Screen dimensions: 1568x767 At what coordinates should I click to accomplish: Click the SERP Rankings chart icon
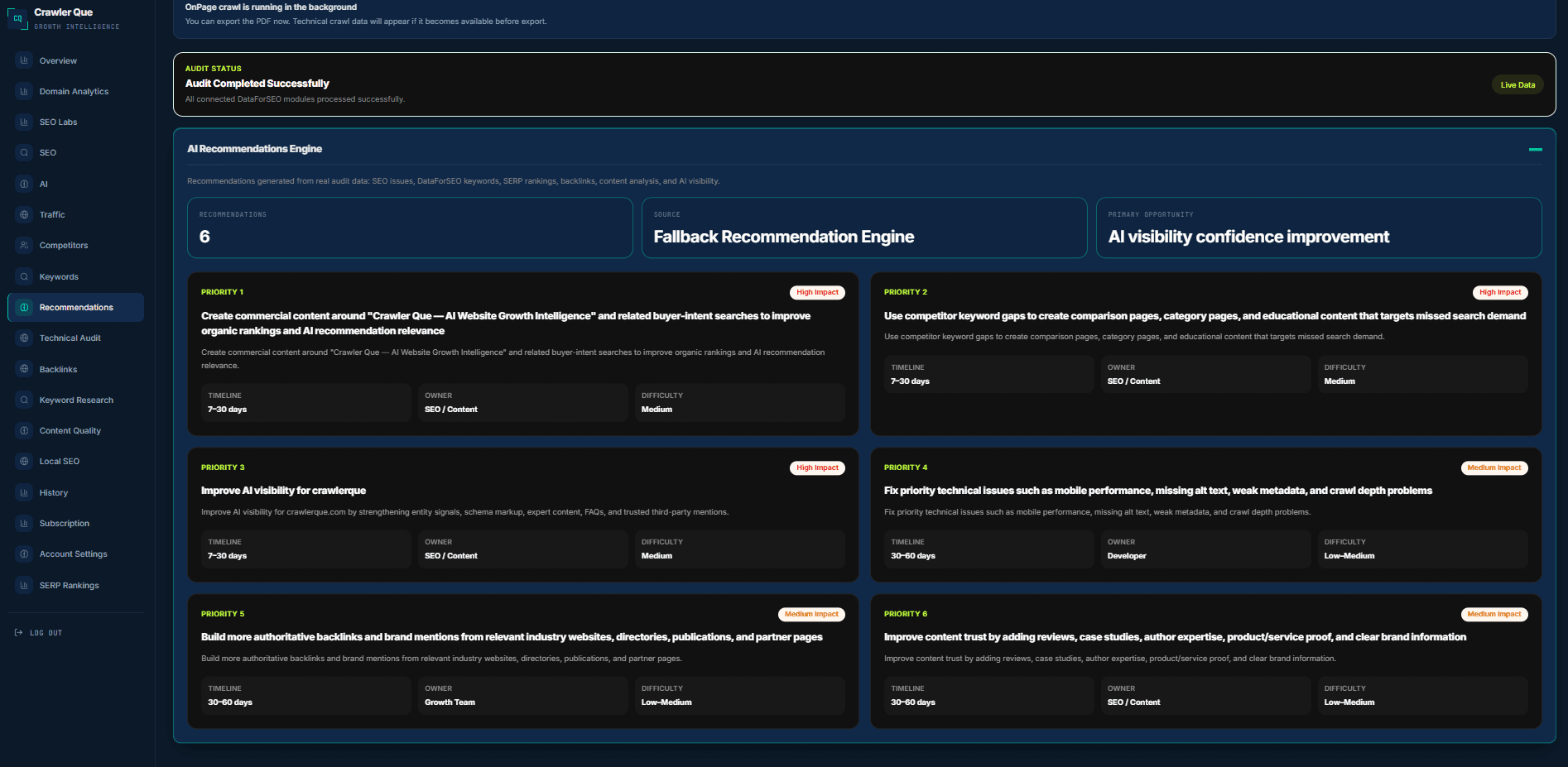pos(24,585)
